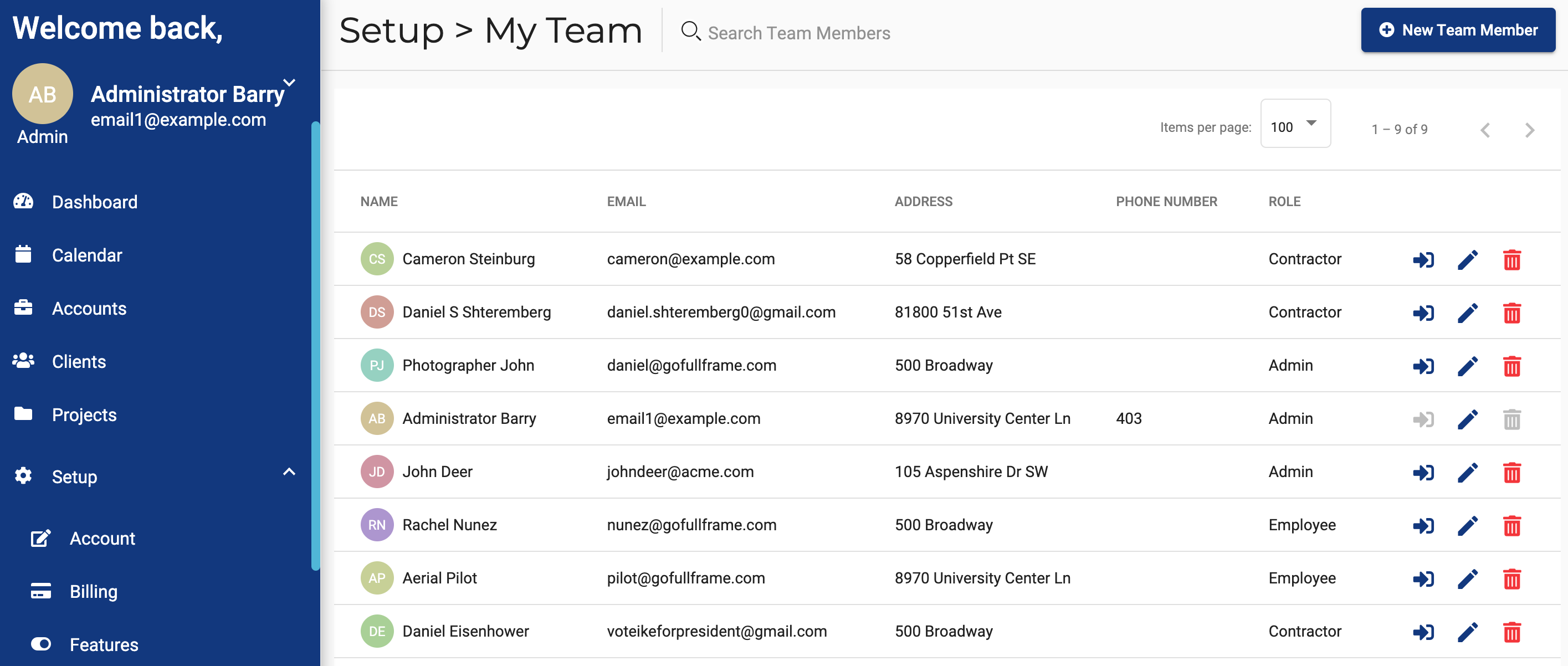Log in as Cameron Steinburg icon
Screen dimensions: 1568x666
1423,260
